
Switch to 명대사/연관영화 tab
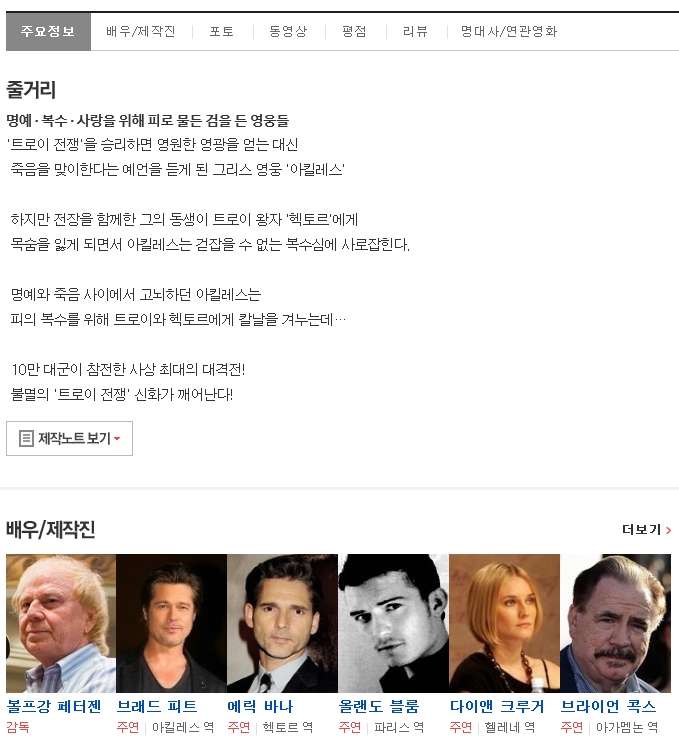(509, 32)
